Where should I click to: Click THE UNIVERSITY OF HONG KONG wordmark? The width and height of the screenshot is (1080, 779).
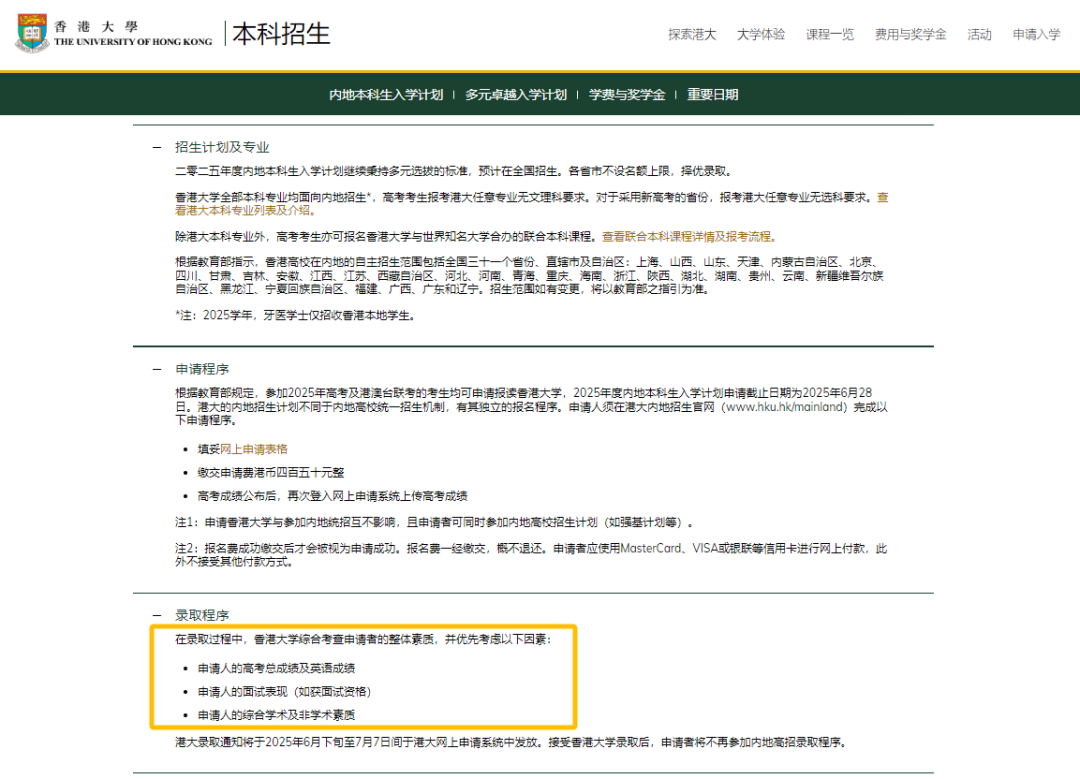pos(133,42)
